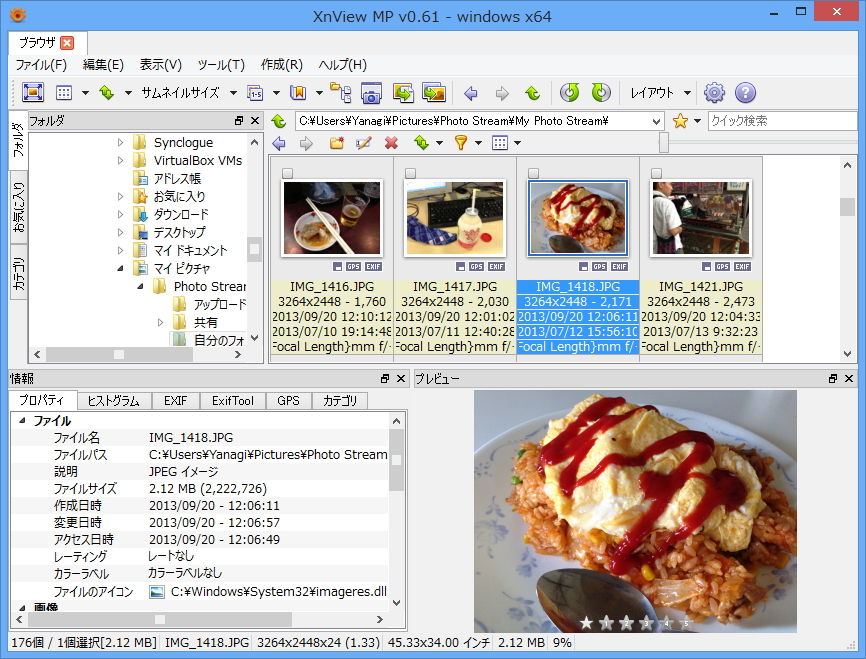Open the XnView settings gear icon
866x659 pixels.
click(714, 92)
